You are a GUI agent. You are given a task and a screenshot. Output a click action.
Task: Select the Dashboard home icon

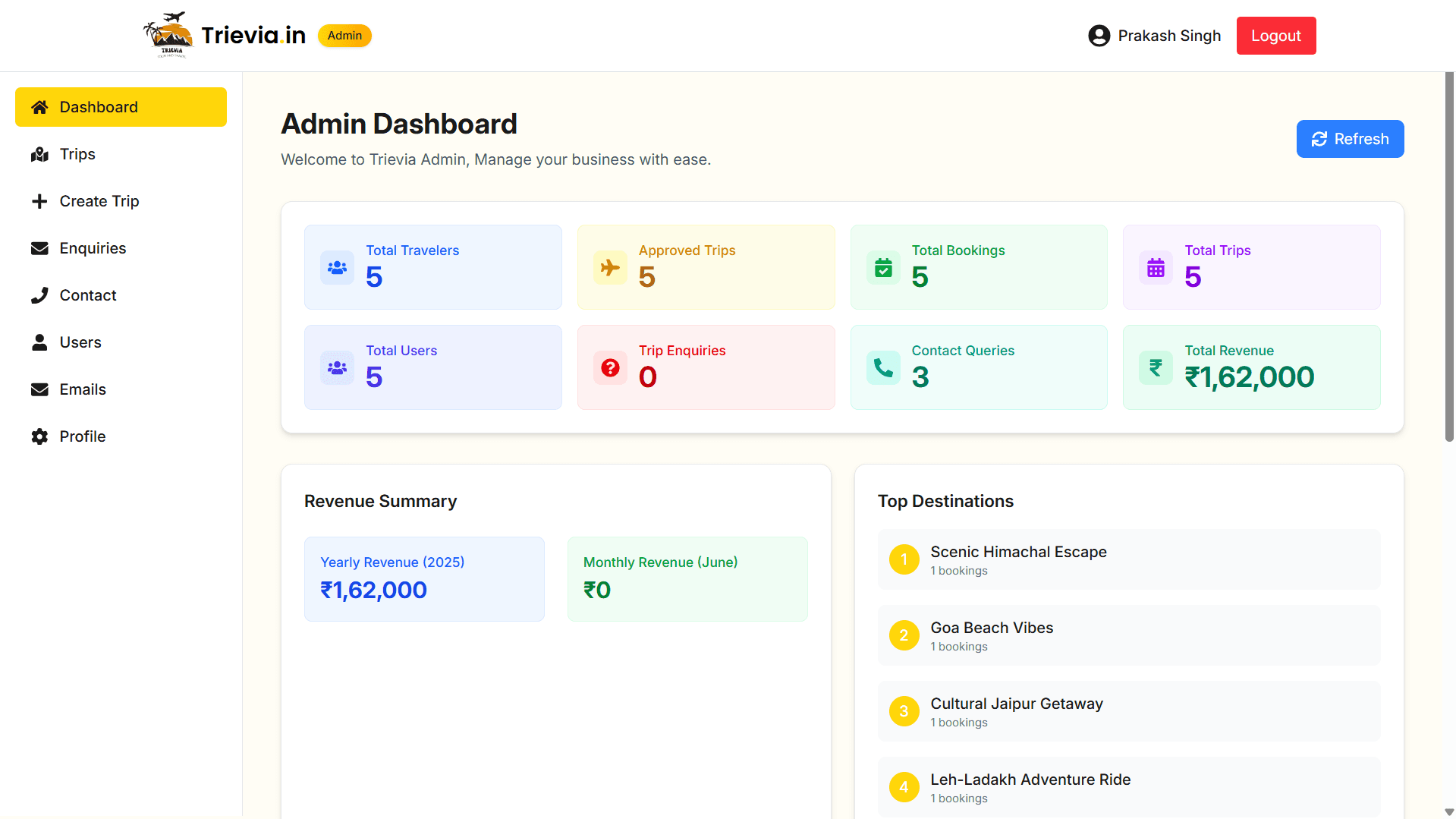coord(39,107)
